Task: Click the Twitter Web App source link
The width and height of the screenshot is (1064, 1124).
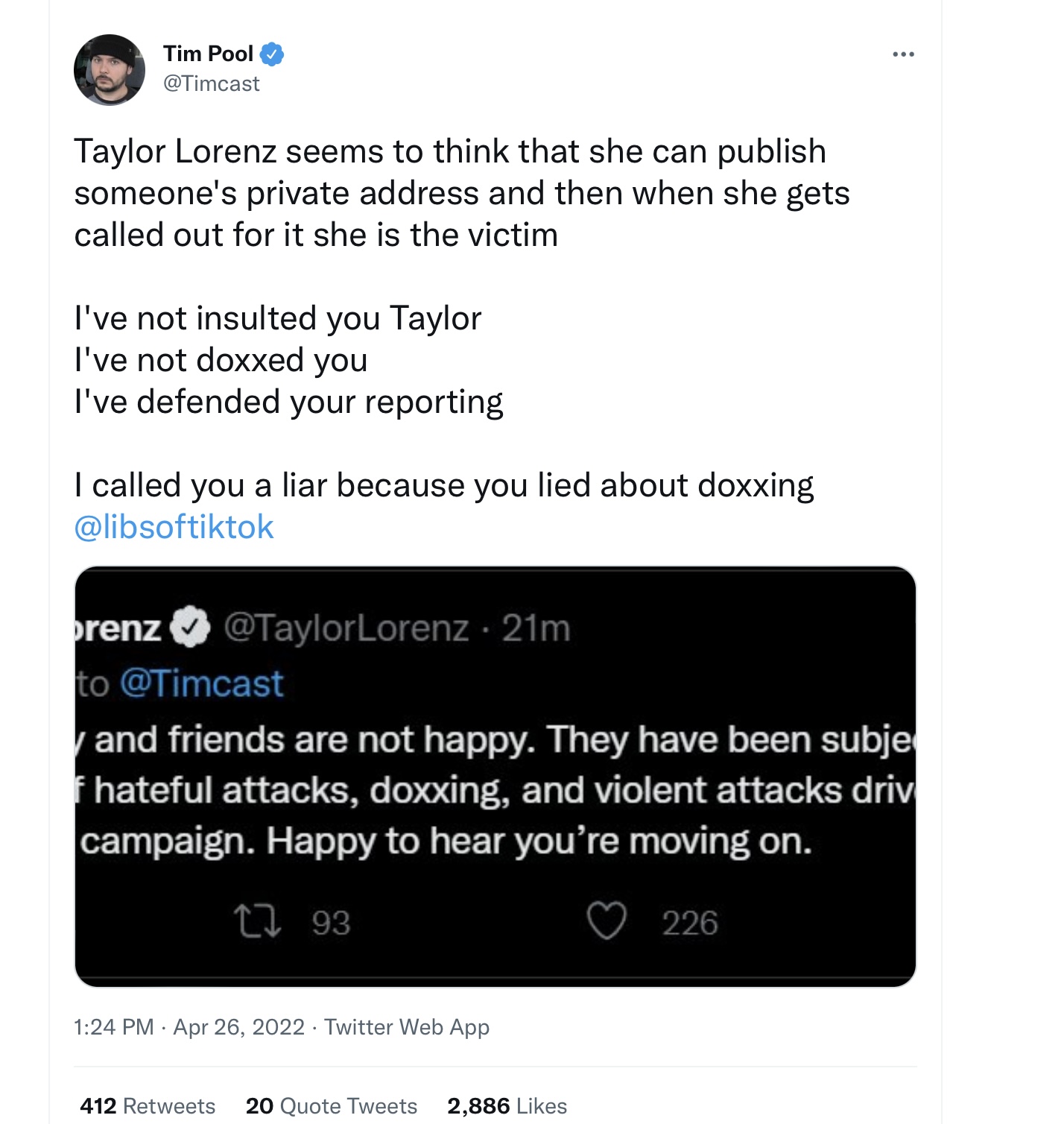Action: tap(407, 1027)
